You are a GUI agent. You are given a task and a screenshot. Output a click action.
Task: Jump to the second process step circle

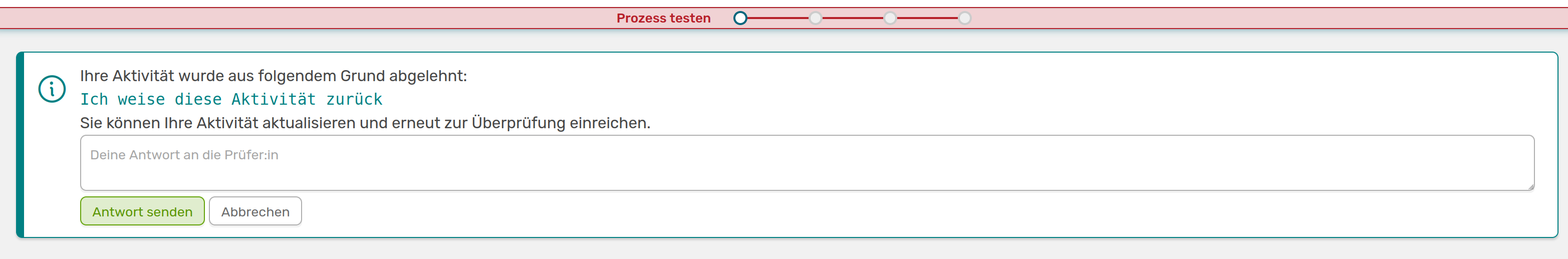click(815, 18)
